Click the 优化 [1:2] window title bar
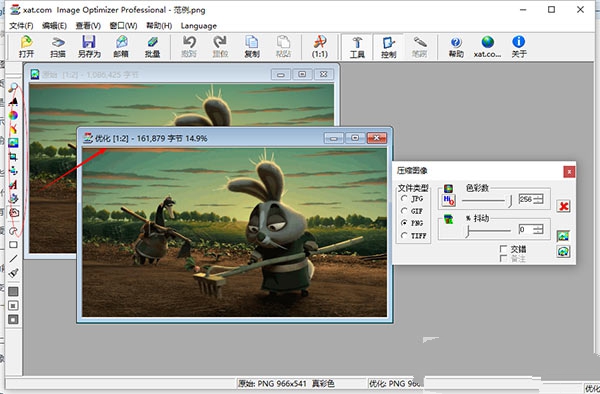Screen dimensions: 600x394 (x=234, y=138)
